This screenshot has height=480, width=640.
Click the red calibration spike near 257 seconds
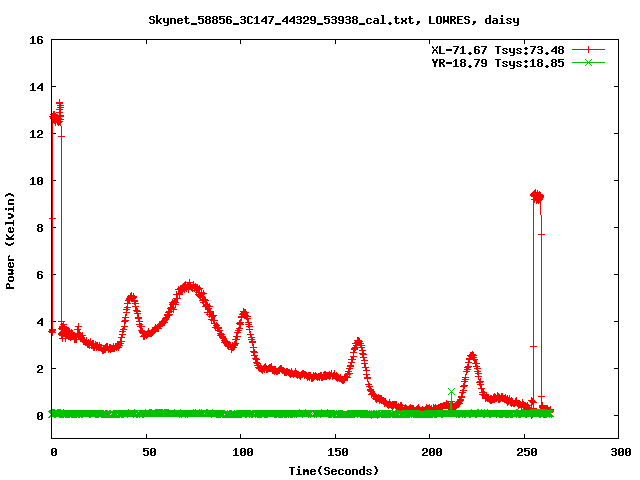pyautogui.click(x=537, y=196)
